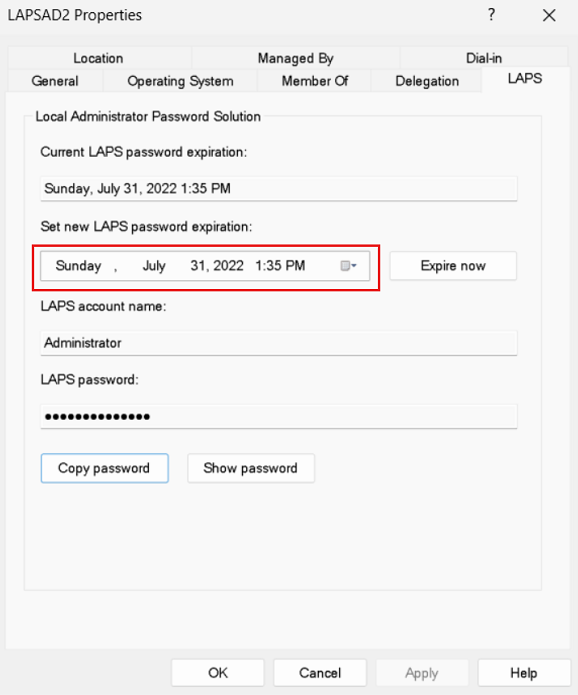Switch to the Member Of tab
578x695 pixels.
tap(315, 81)
